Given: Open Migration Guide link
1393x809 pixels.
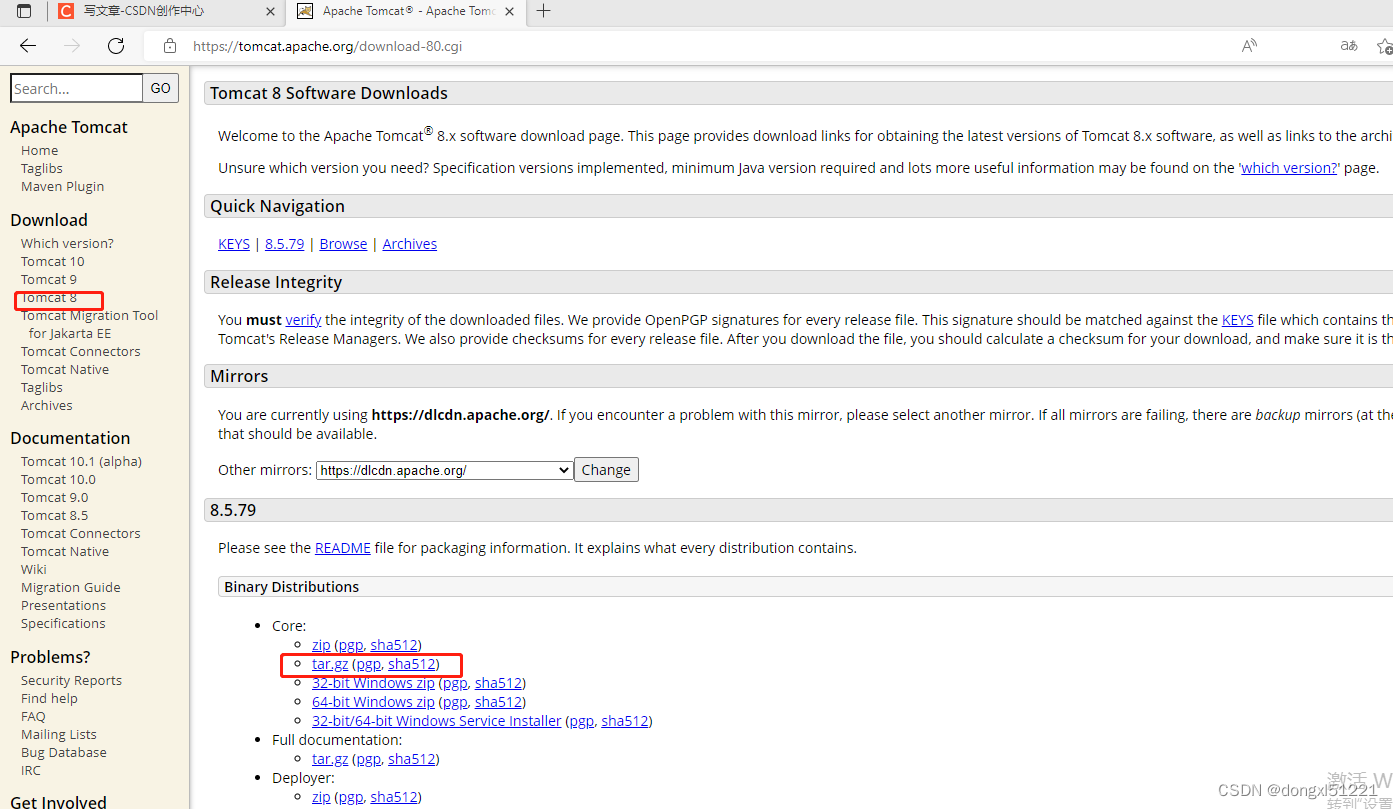Looking at the screenshot, I should point(71,587).
